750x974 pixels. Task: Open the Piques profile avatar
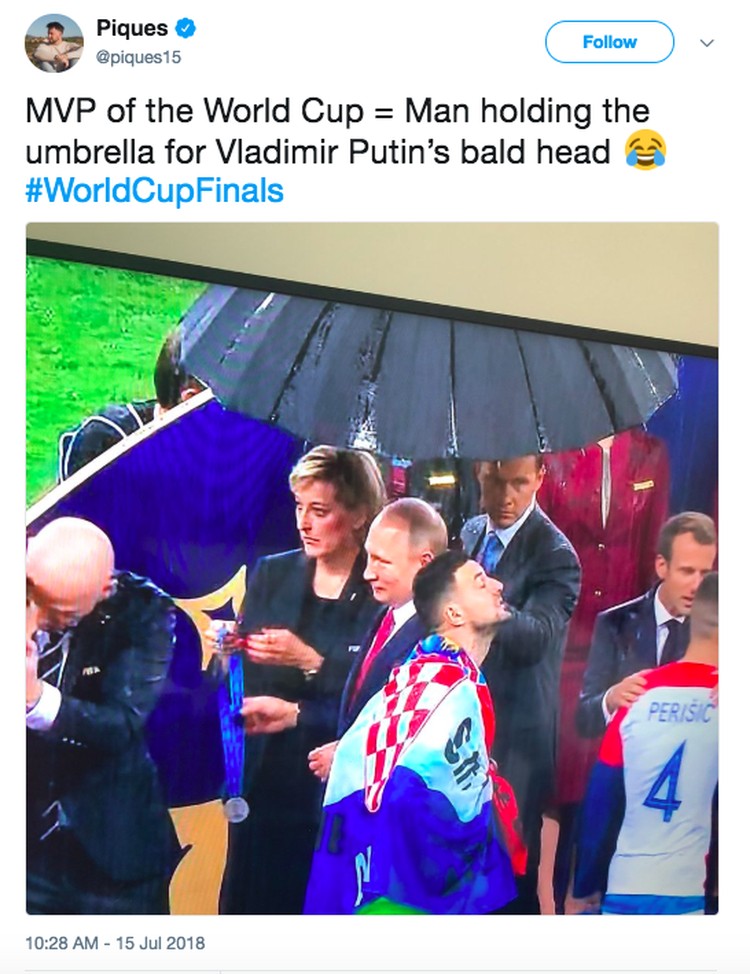coord(54,43)
